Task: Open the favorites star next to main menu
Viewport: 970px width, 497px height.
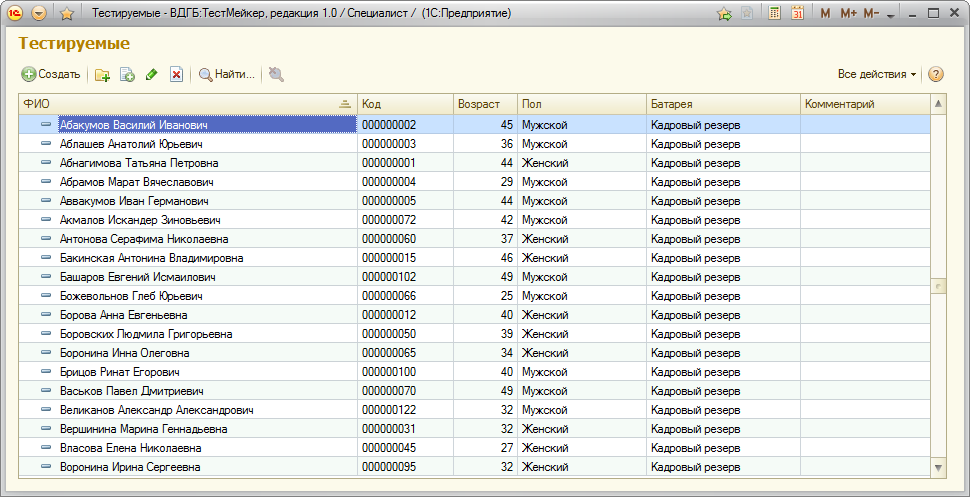Action: click(x=66, y=14)
